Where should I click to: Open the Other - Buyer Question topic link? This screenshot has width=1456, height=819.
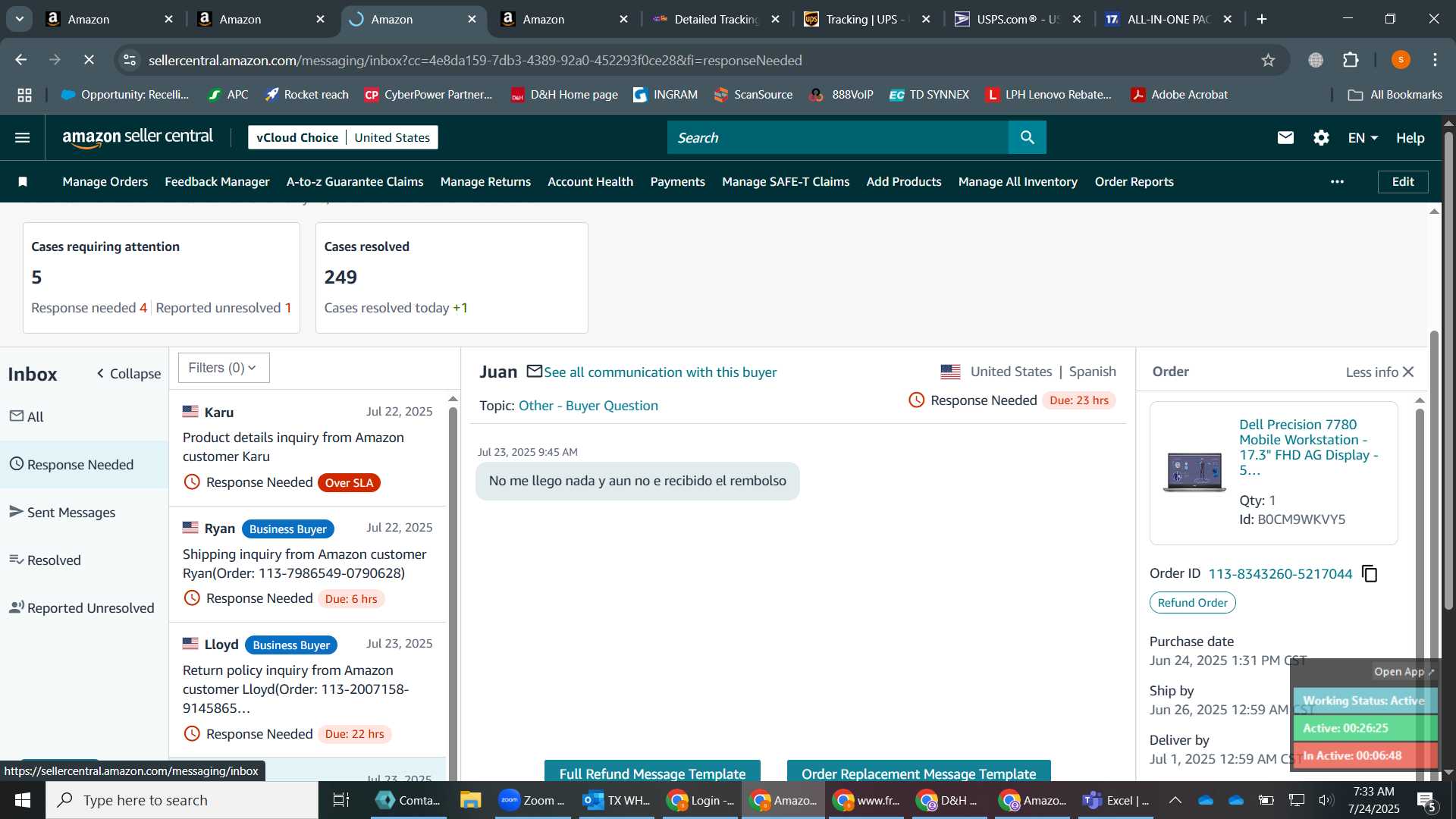point(588,406)
